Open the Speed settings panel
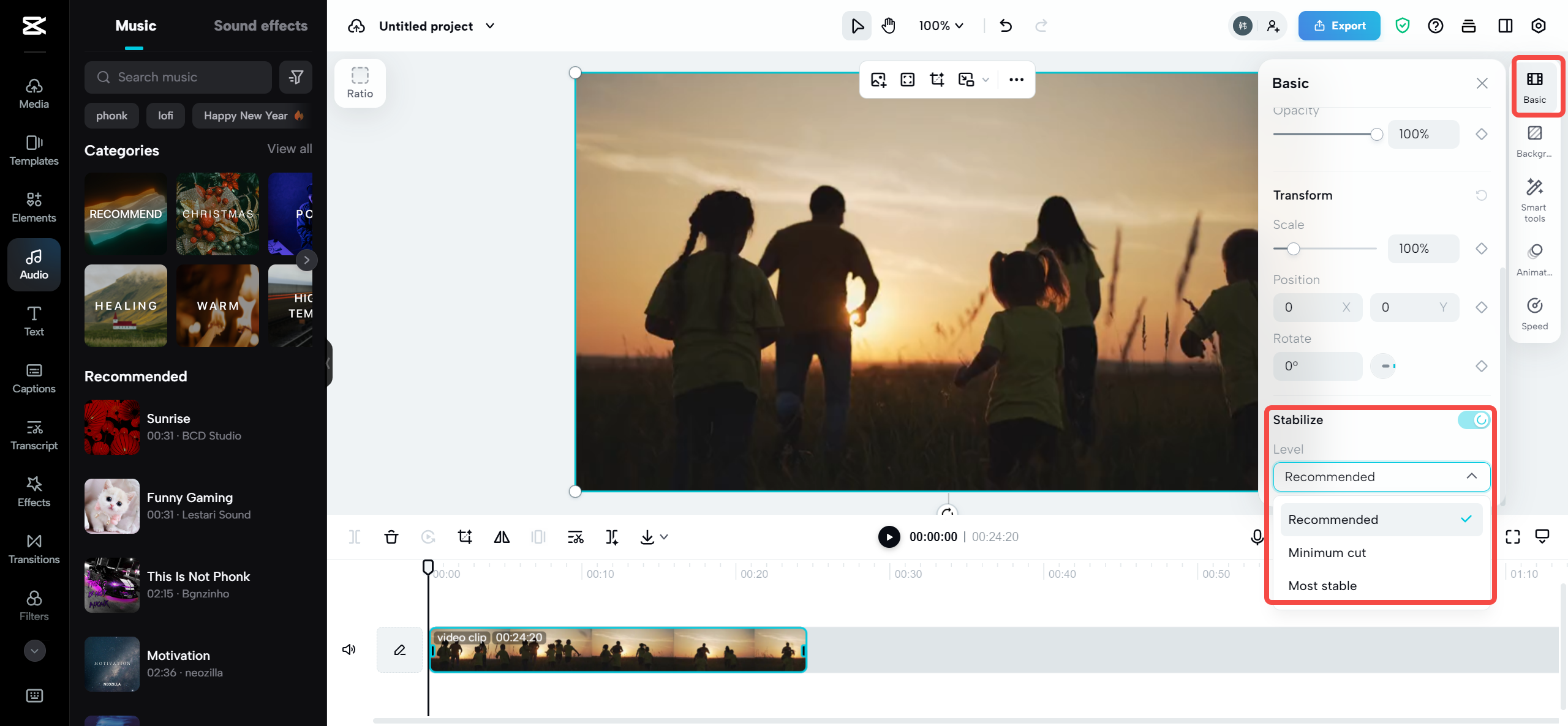Screen dimensions: 1568x726 coord(1534,313)
